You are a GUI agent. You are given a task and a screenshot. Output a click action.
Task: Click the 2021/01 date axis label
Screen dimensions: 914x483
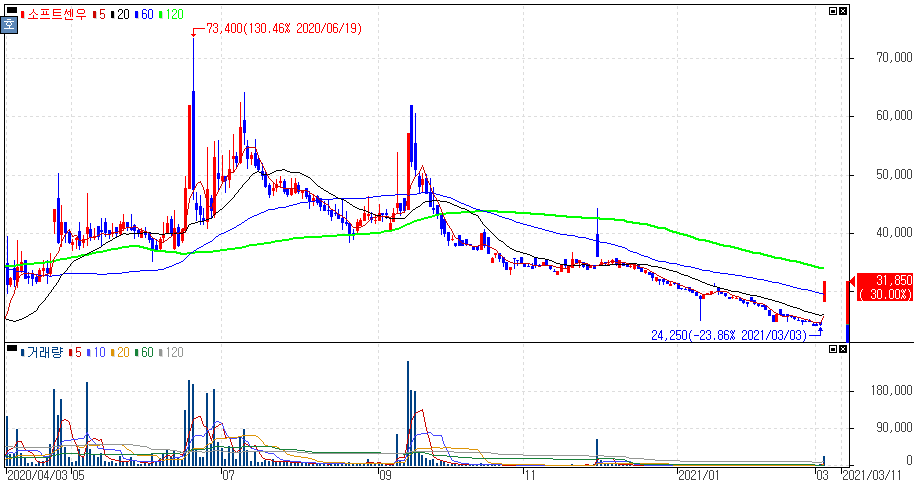pyautogui.click(x=699, y=475)
